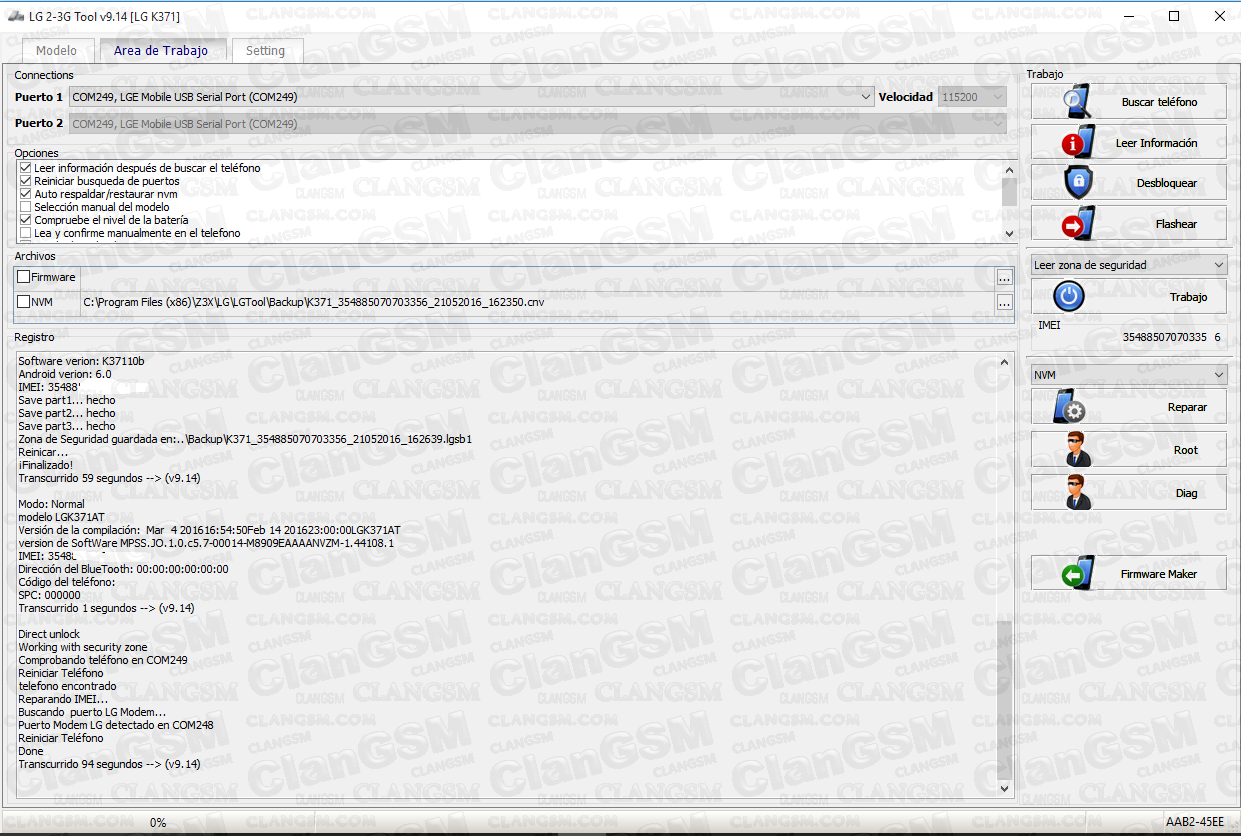Click the Buscar teléfono magnifier icon
The image size is (1241, 836).
[1078, 101]
